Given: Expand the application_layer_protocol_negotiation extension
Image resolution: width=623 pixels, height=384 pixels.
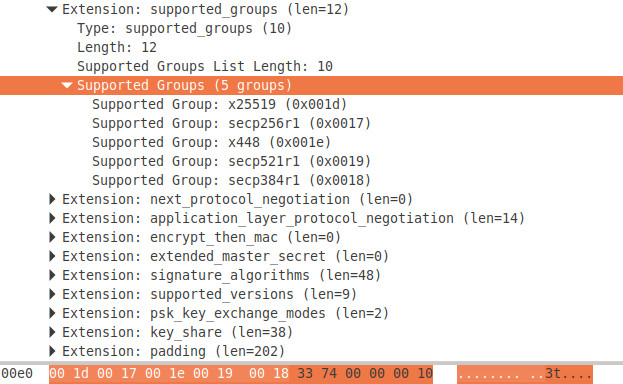Looking at the screenshot, I should pos(52,218).
